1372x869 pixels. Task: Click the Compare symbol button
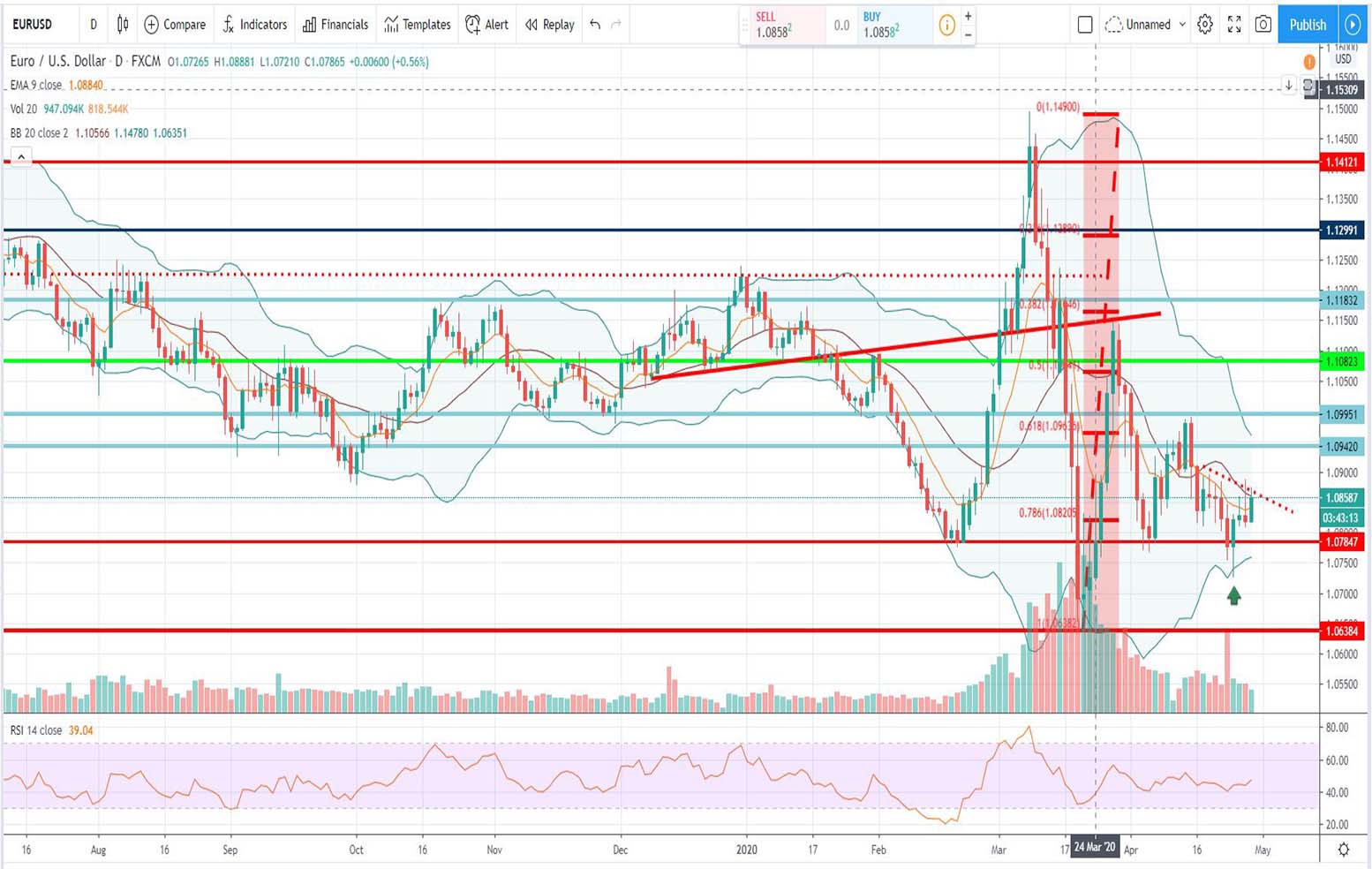175,25
